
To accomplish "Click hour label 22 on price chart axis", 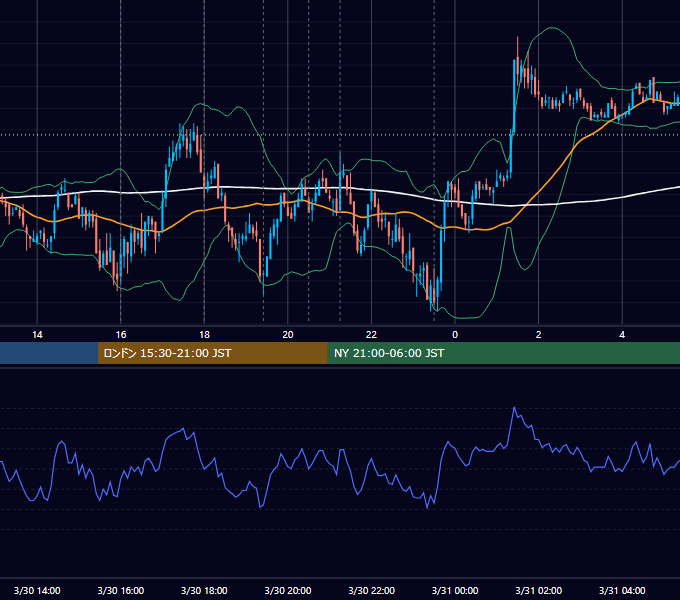I will 372,335.
